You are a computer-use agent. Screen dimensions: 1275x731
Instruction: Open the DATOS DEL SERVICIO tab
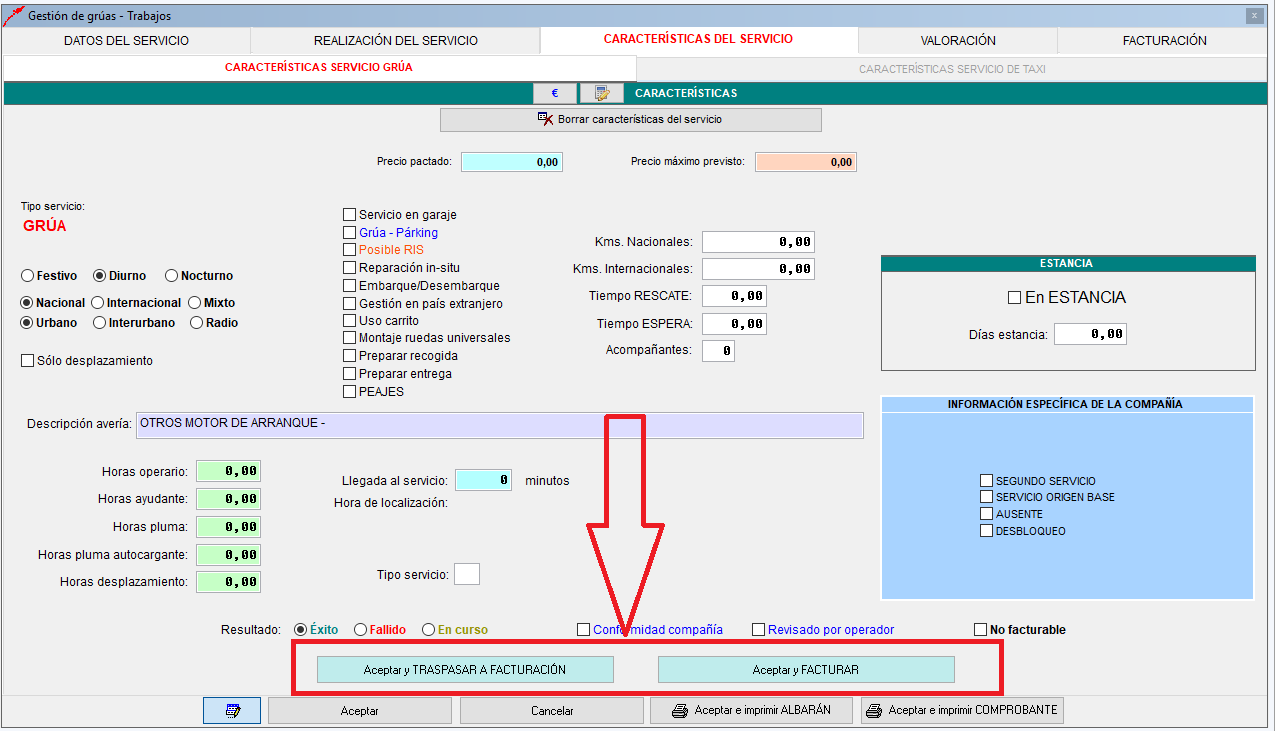point(126,41)
